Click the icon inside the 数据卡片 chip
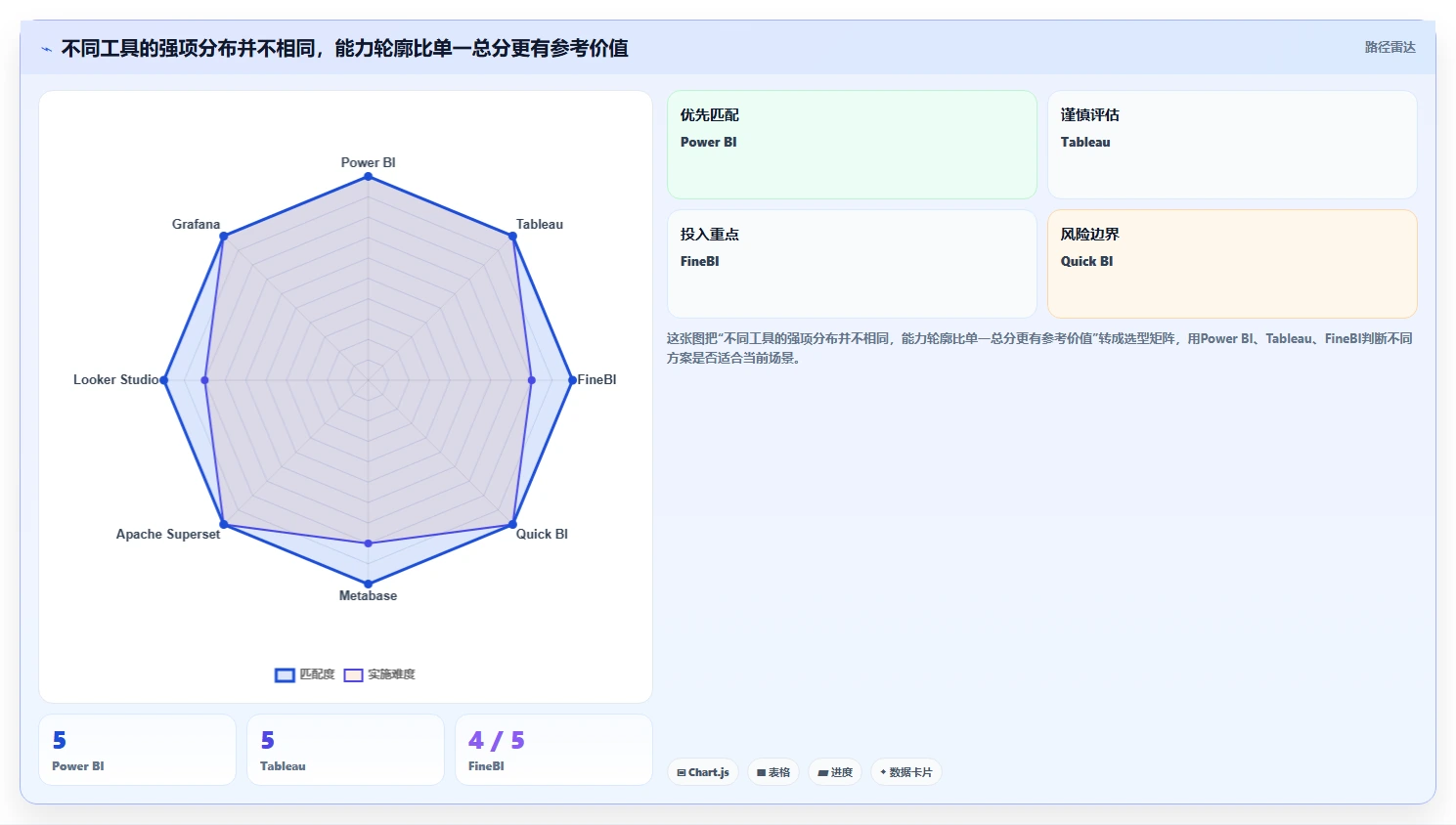 pos(883,772)
